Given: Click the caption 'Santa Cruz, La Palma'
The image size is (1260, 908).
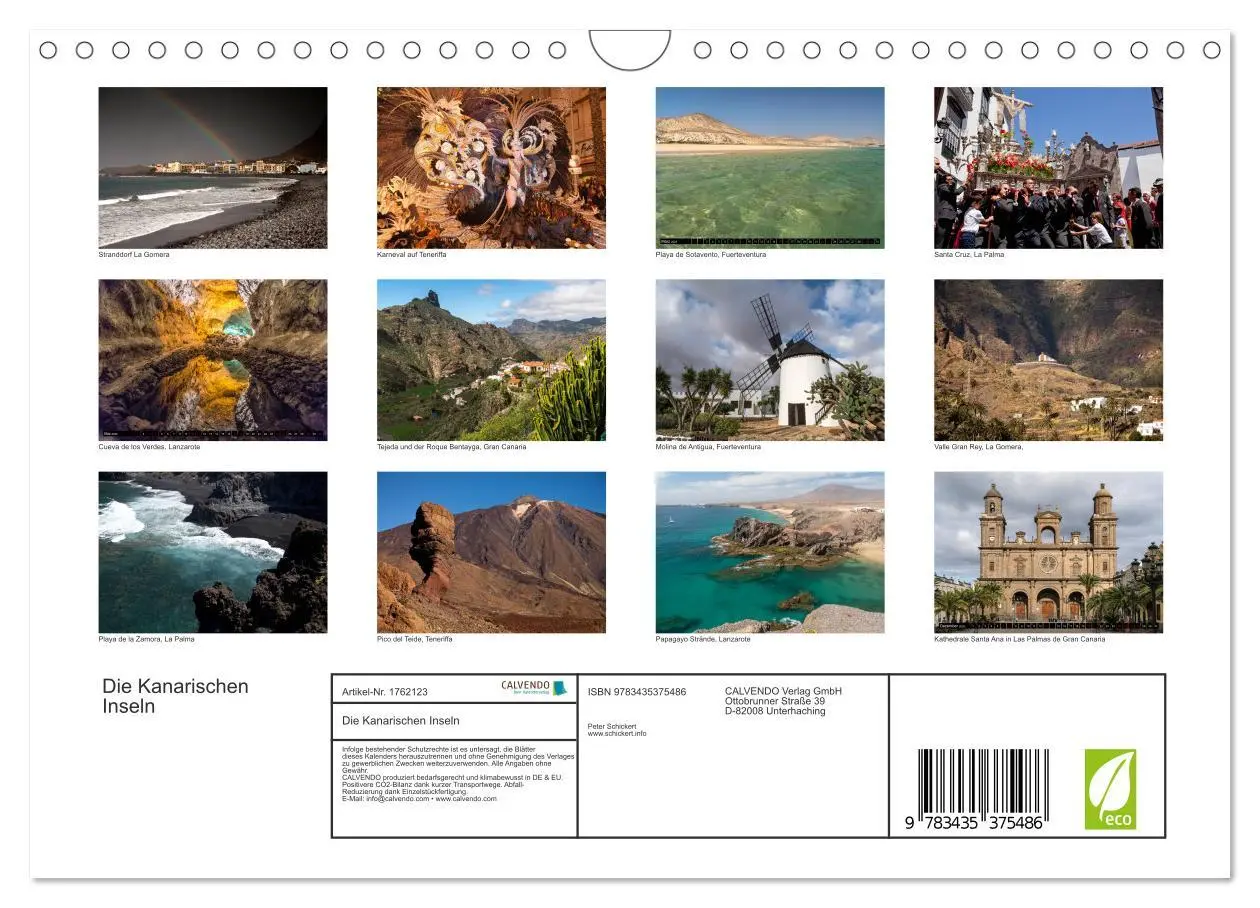Looking at the screenshot, I should tap(969, 255).
